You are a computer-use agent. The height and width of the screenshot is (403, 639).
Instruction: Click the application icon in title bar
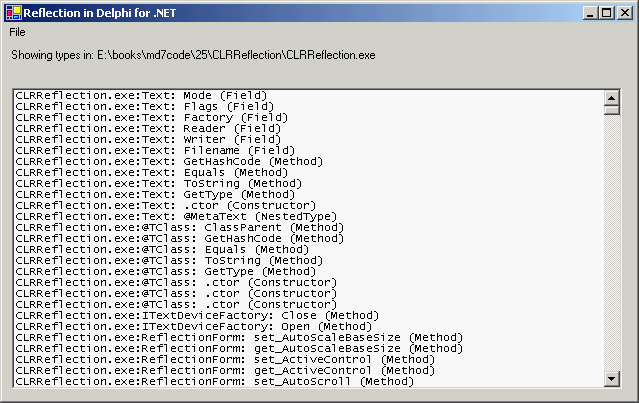pyautogui.click(x=12, y=11)
